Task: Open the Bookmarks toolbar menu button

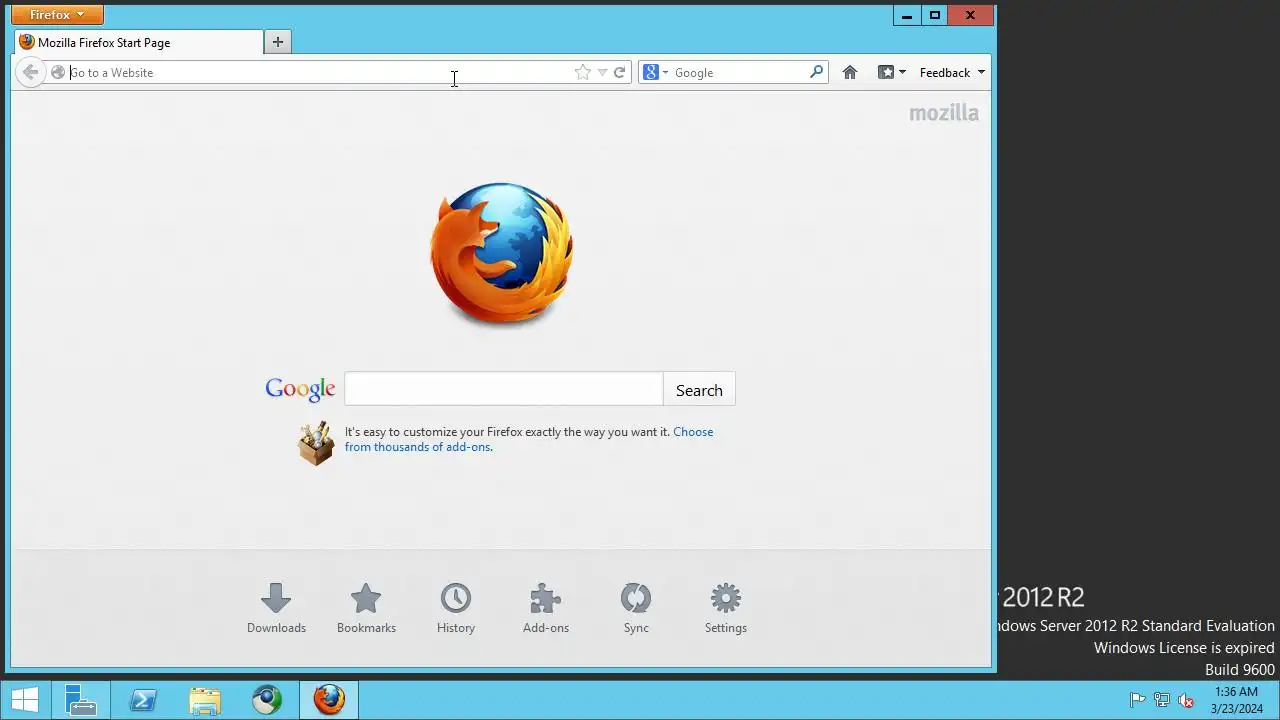Action: coord(892,72)
